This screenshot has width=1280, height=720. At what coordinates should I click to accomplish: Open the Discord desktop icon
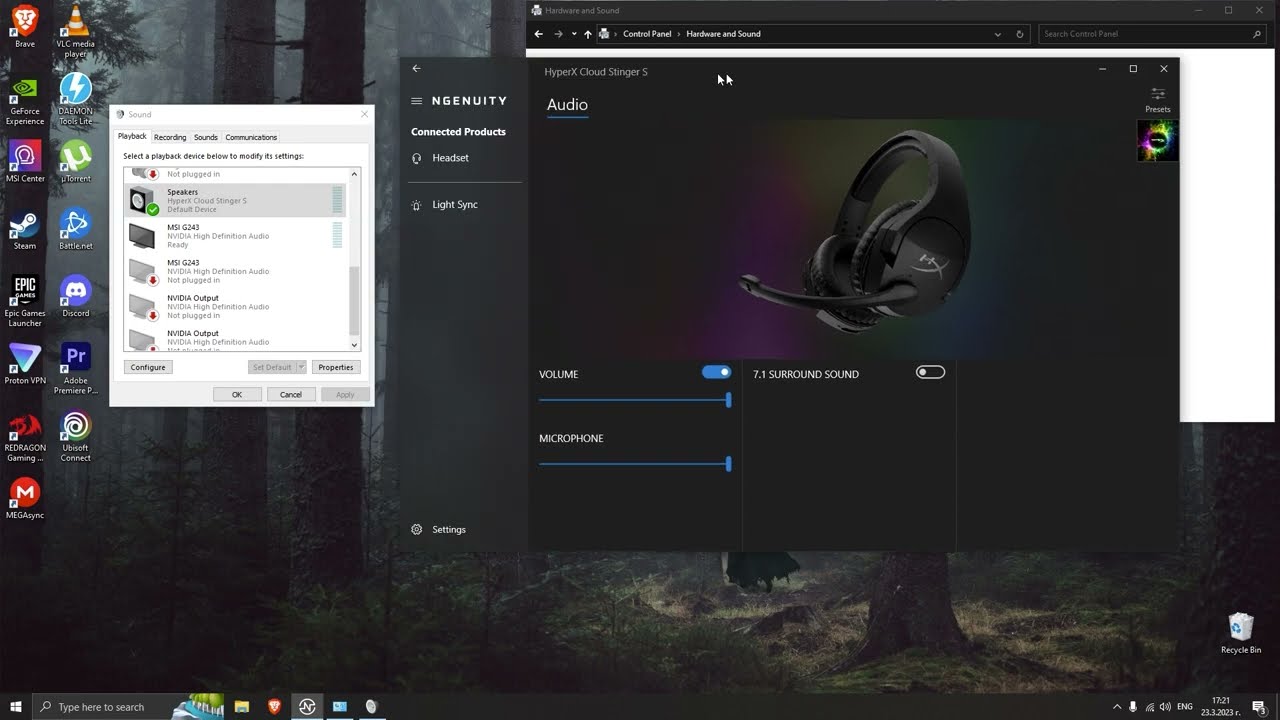(x=76, y=297)
